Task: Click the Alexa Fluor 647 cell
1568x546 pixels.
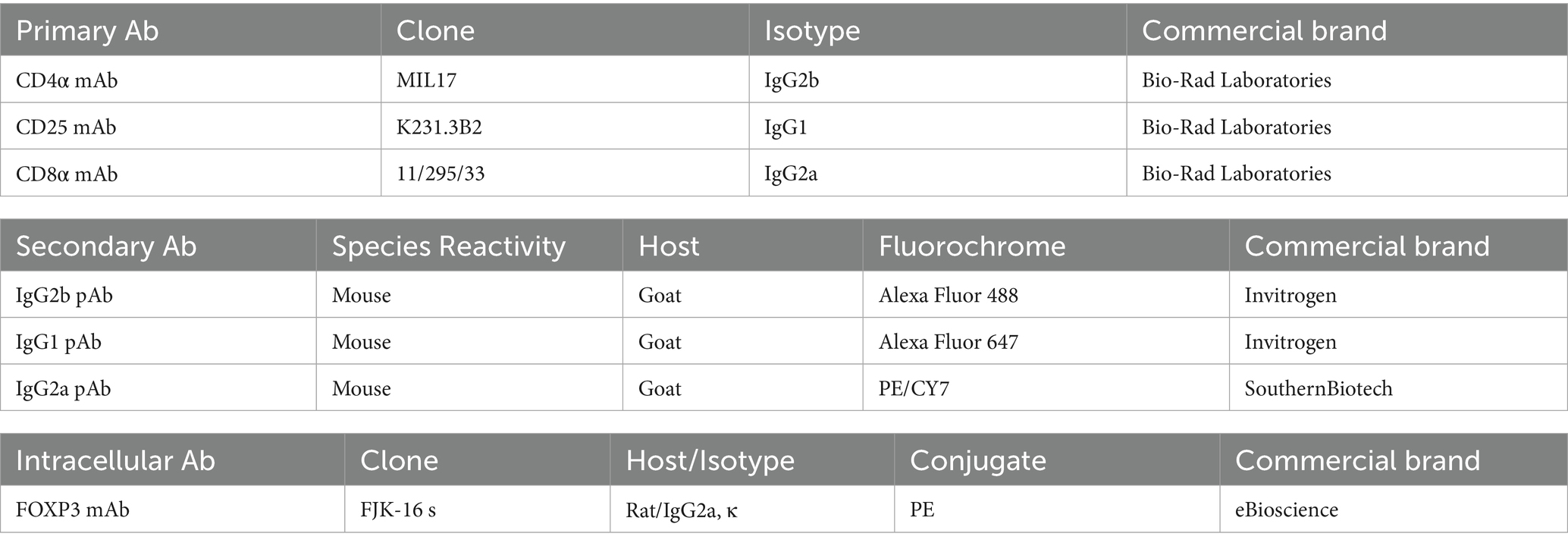Action: pos(948,342)
